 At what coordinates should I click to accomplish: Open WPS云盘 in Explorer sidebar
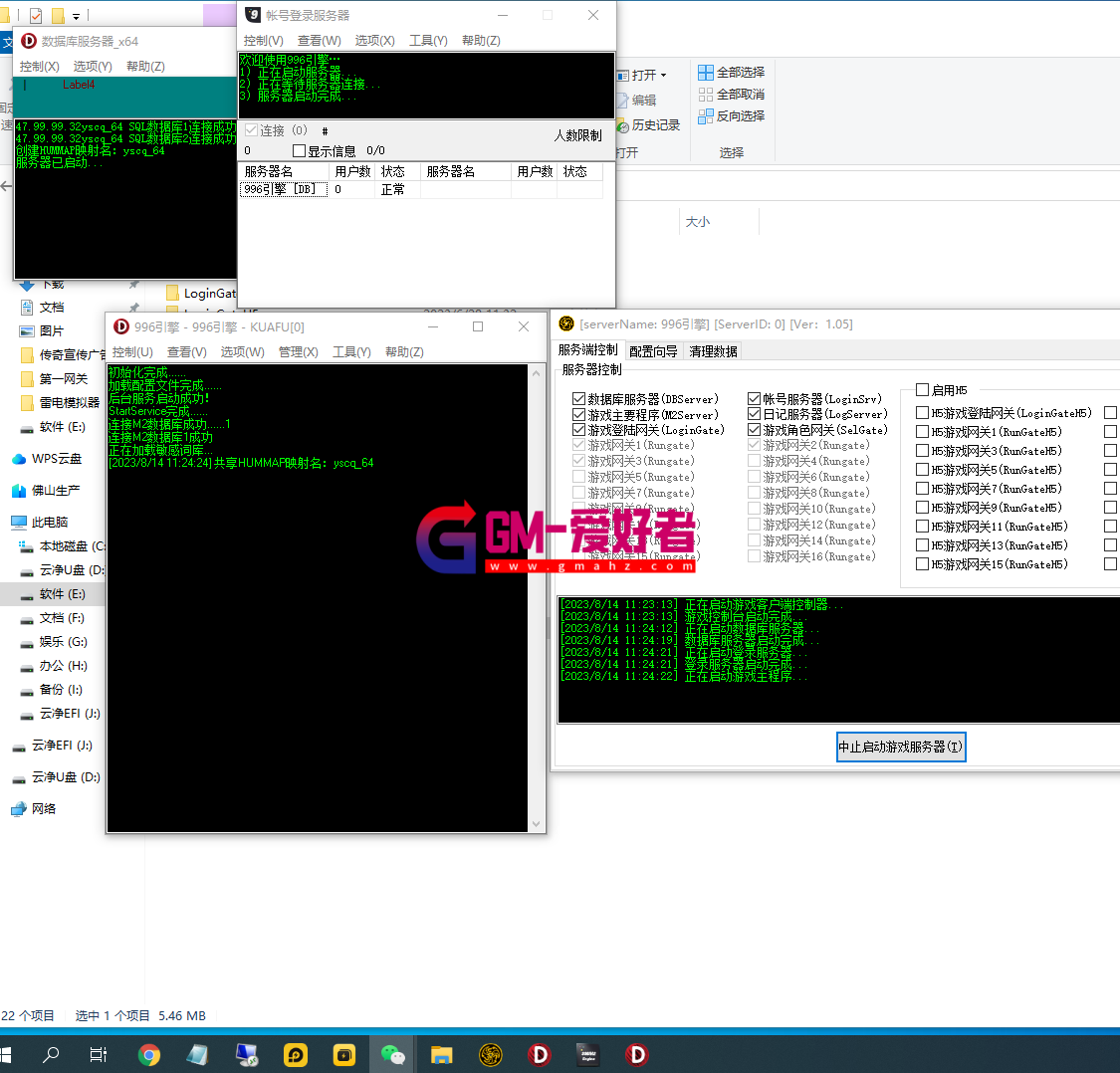[x=57, y=459]
